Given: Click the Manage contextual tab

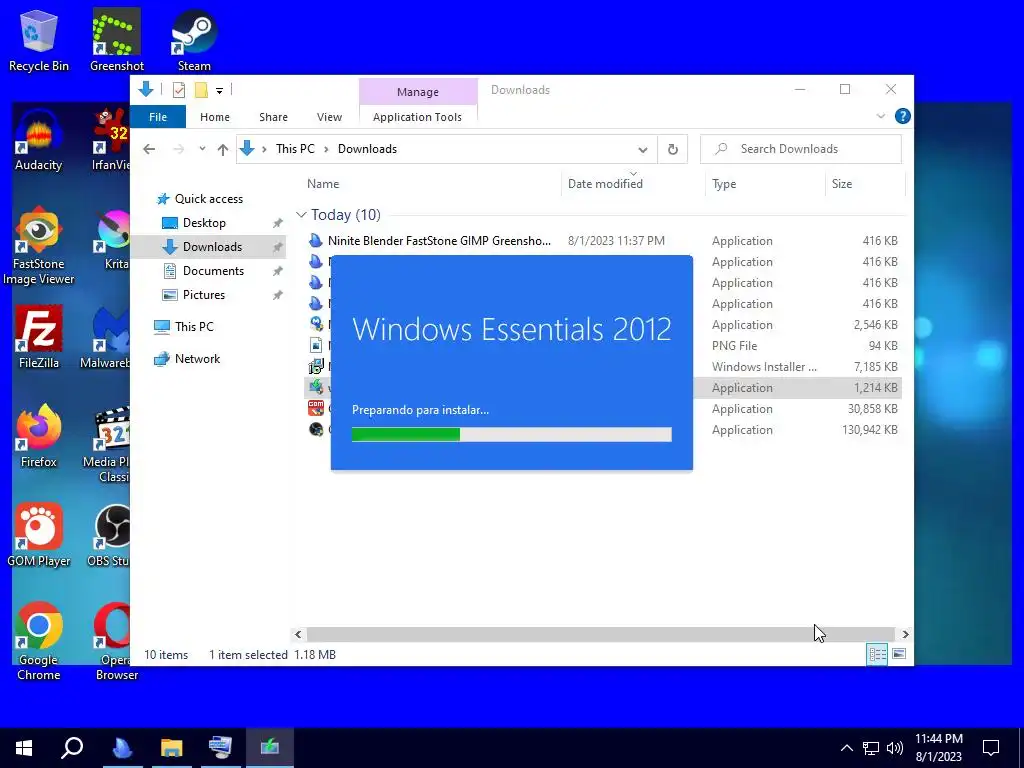Looking at the screenshot, I should 418,92.
